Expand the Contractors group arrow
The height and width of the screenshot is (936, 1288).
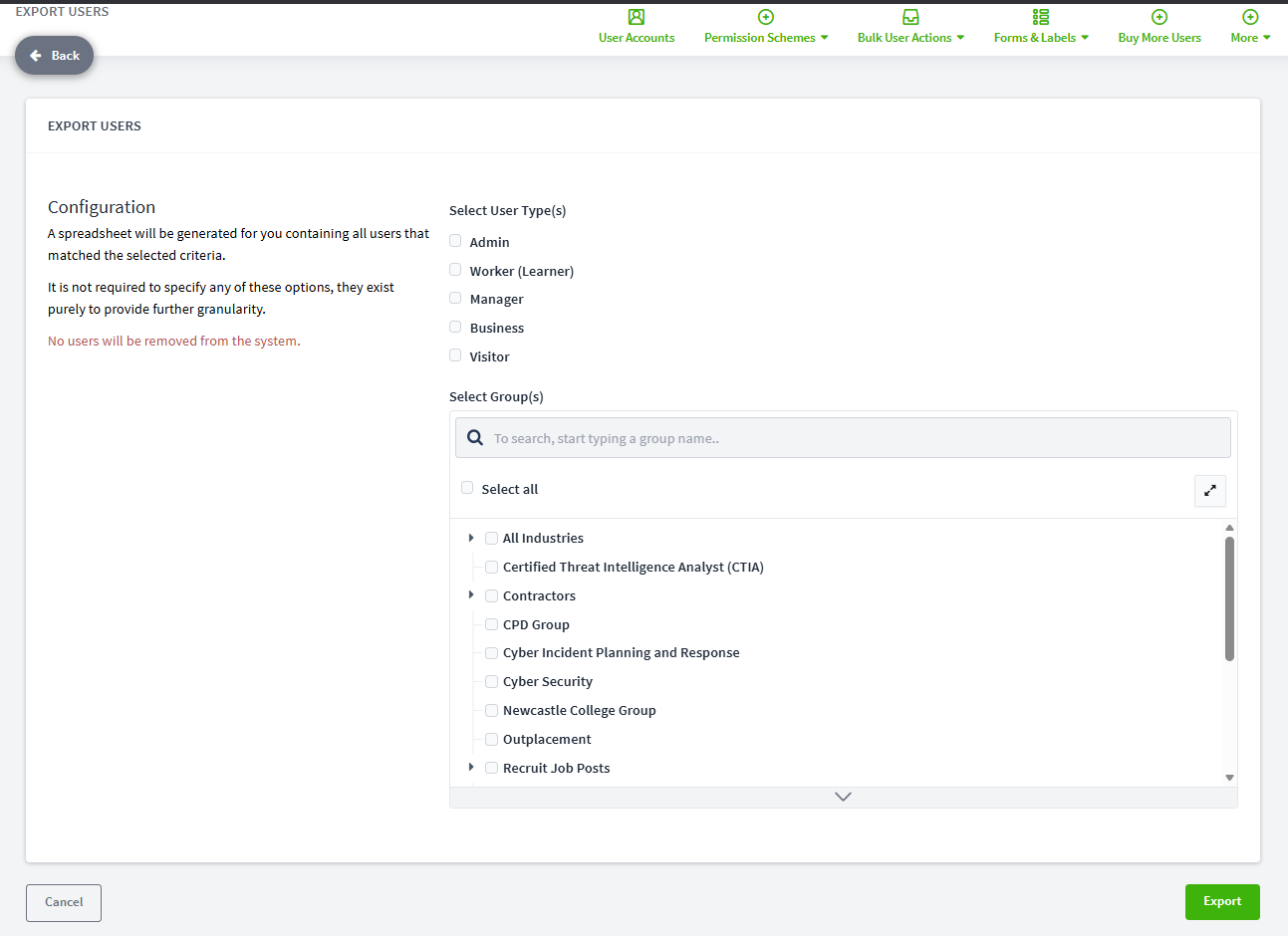click(x=471, y=594)
